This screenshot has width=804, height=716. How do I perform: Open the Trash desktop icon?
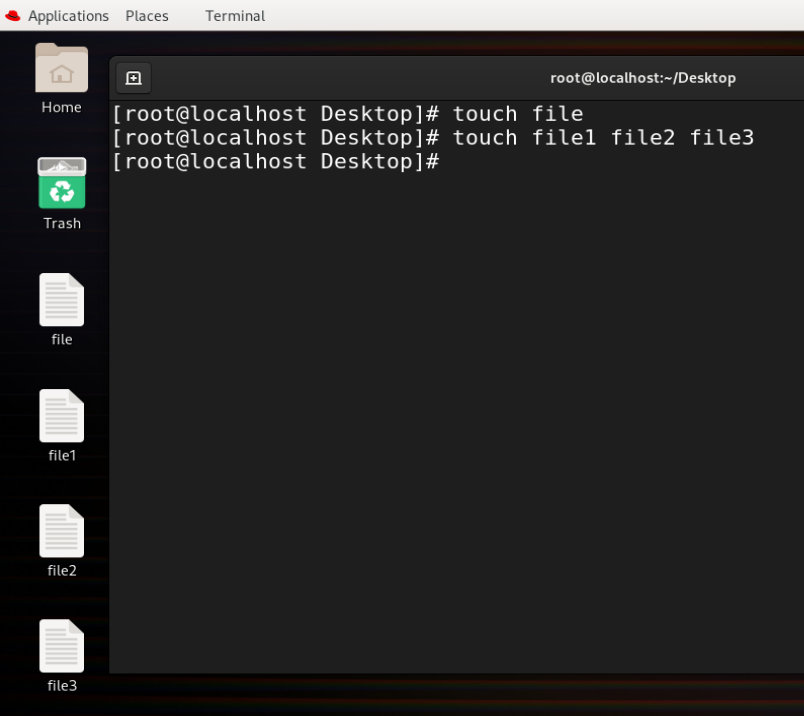click(x=62, y=183)
